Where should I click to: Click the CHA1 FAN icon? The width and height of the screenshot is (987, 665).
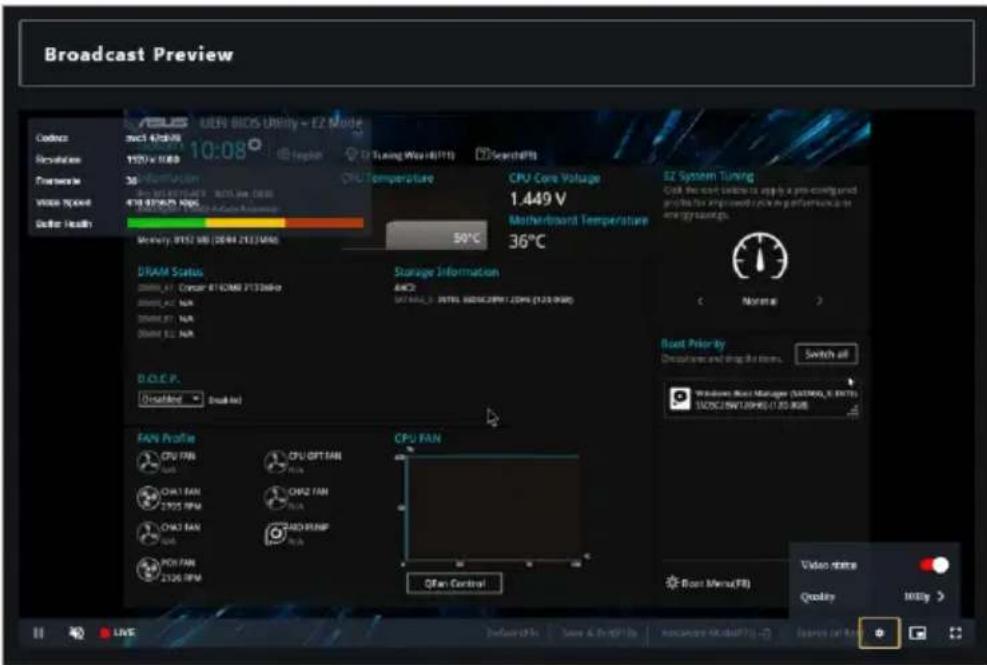tap(149, 498)
